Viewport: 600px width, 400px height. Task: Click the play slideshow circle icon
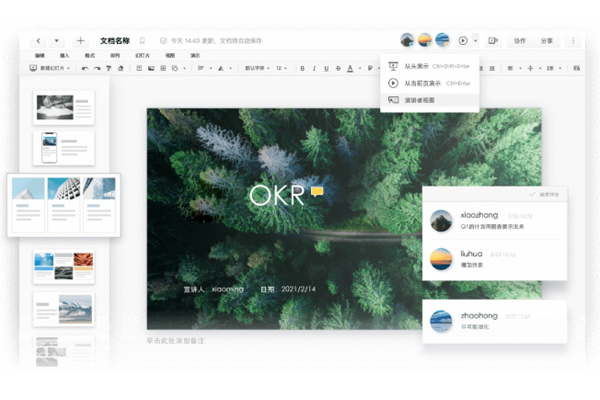pyautogui.click(x=462, y=41)
